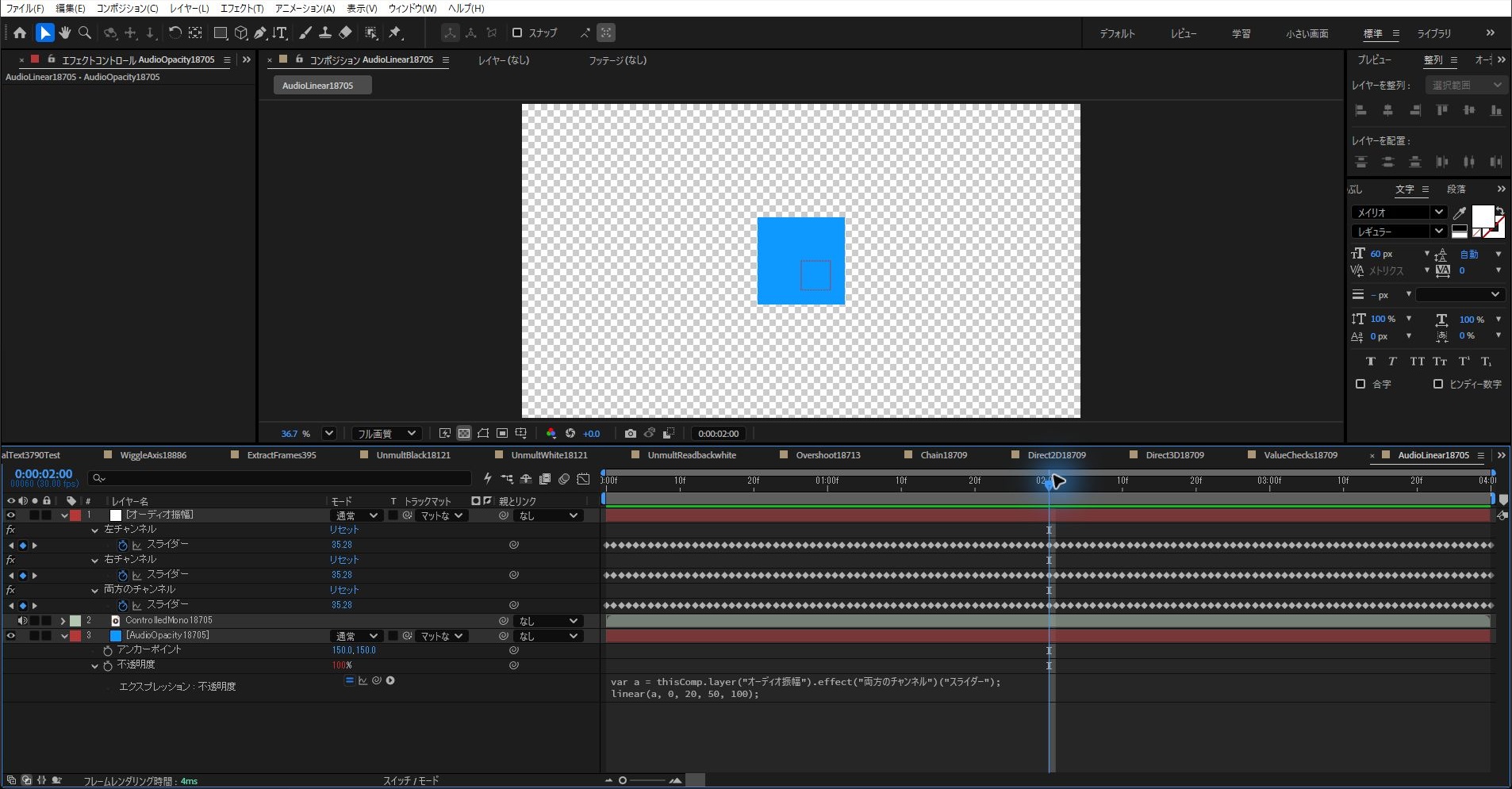Click the layer search input field
Screen dimensions: 1512x789
pyautogui.click(x=280, y=478)
